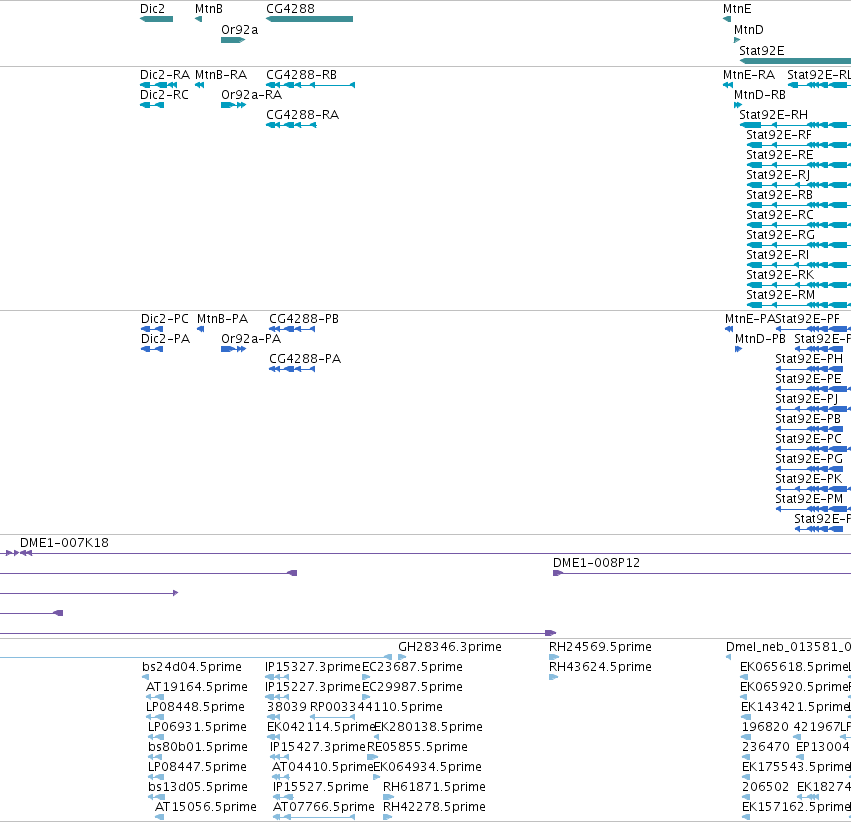Select the LP08447.5prime EST
The image size is (851, 822).
[x=156, y=777]
